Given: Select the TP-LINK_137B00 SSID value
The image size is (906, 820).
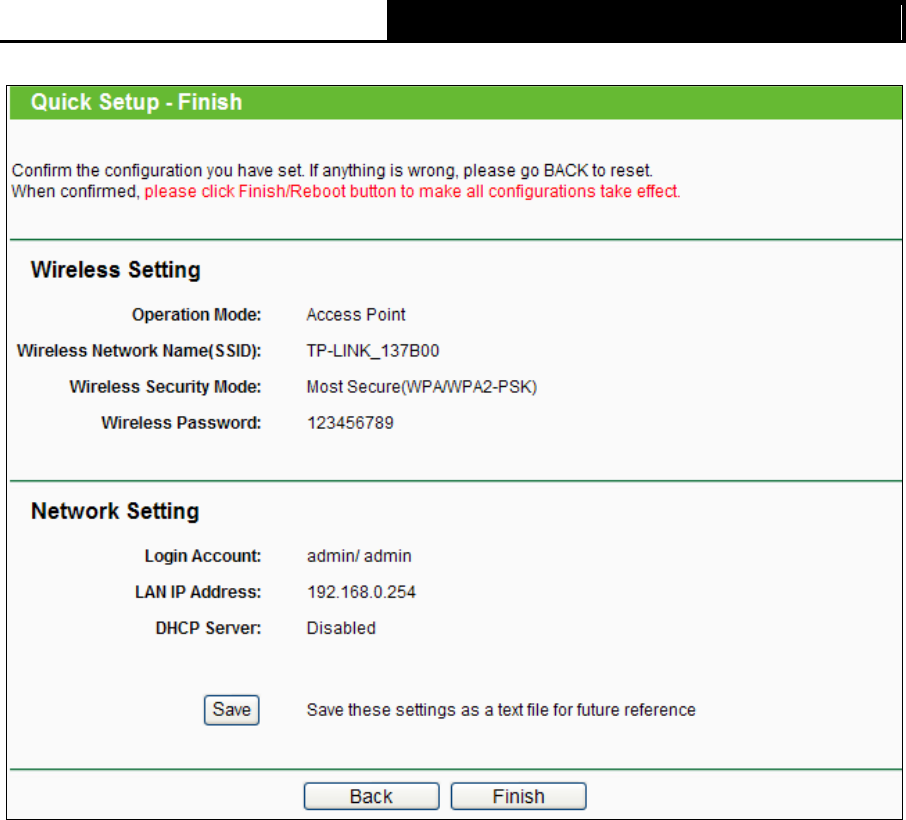Looking at the screenshot, I should [x=373, y=351].
